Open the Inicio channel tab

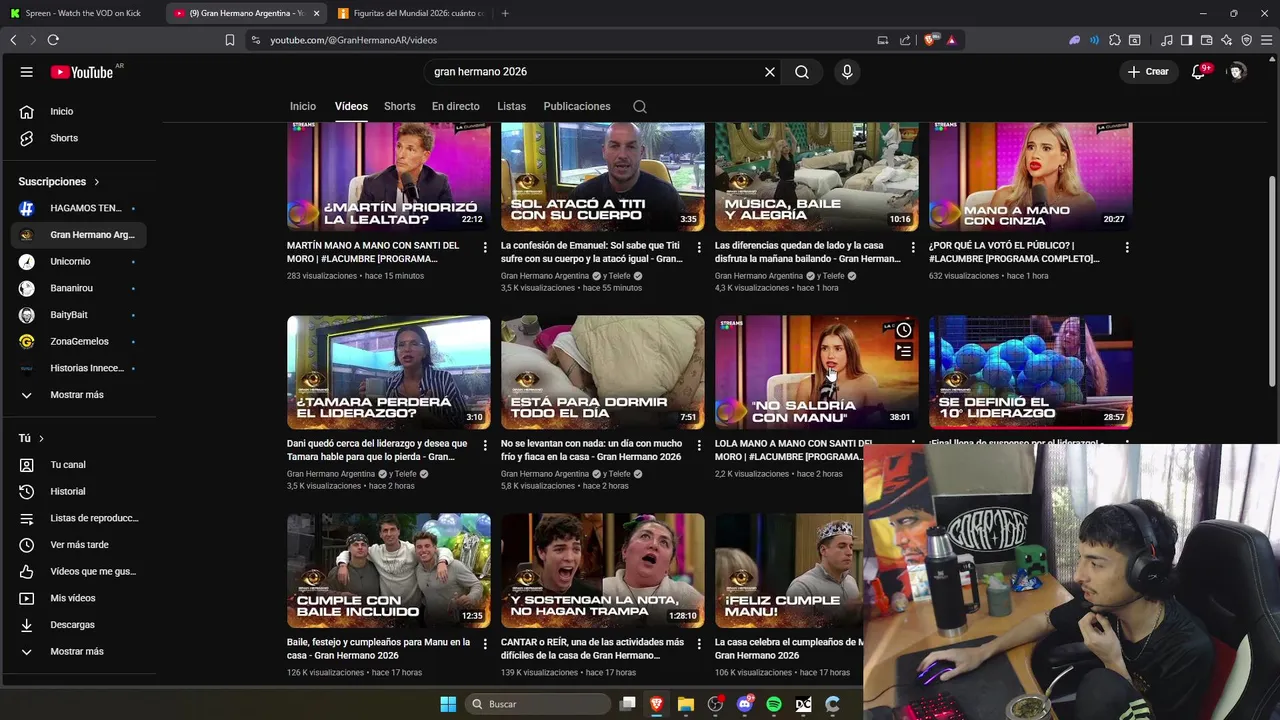303,106
